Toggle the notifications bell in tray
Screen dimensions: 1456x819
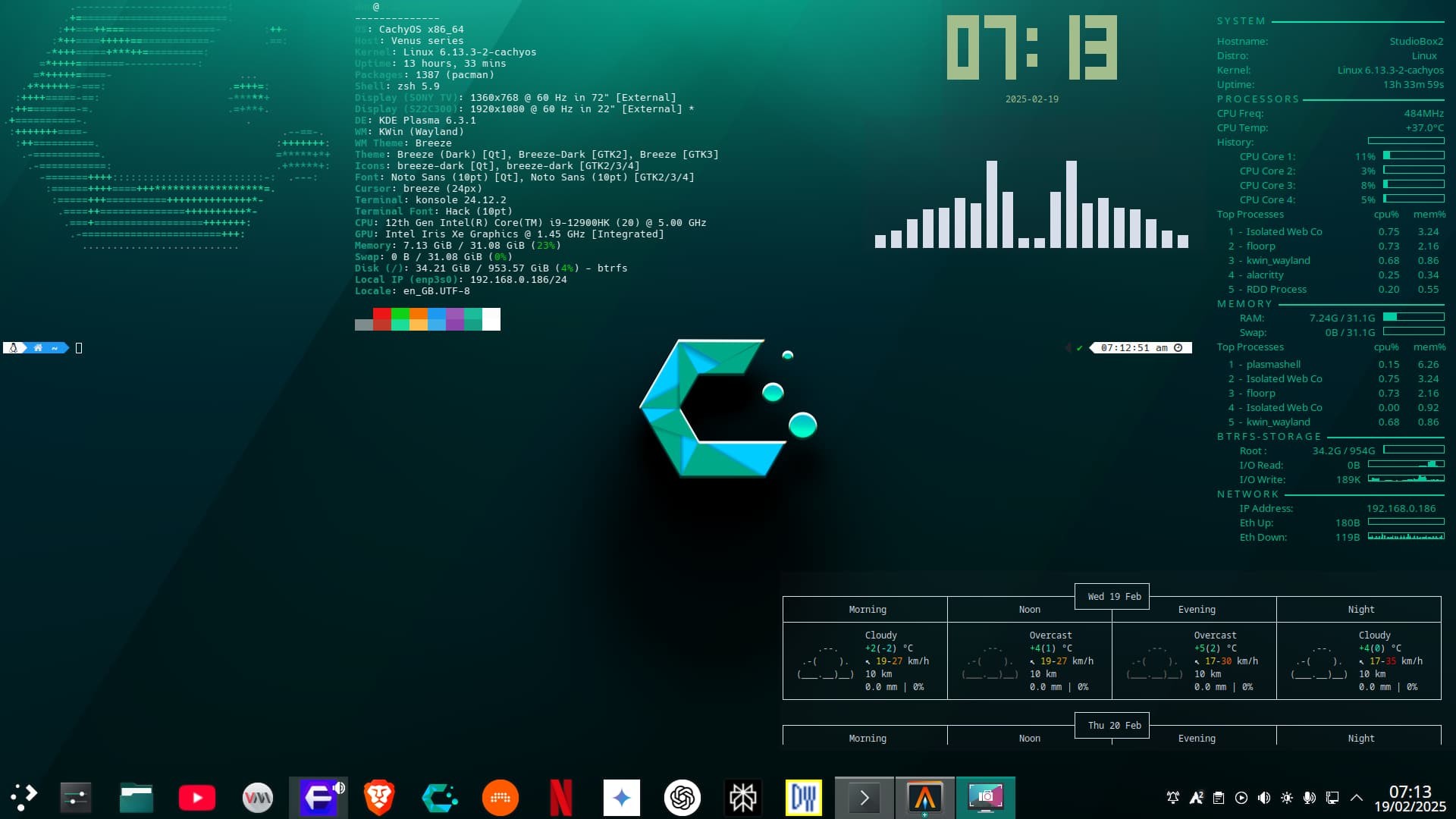1173,798
